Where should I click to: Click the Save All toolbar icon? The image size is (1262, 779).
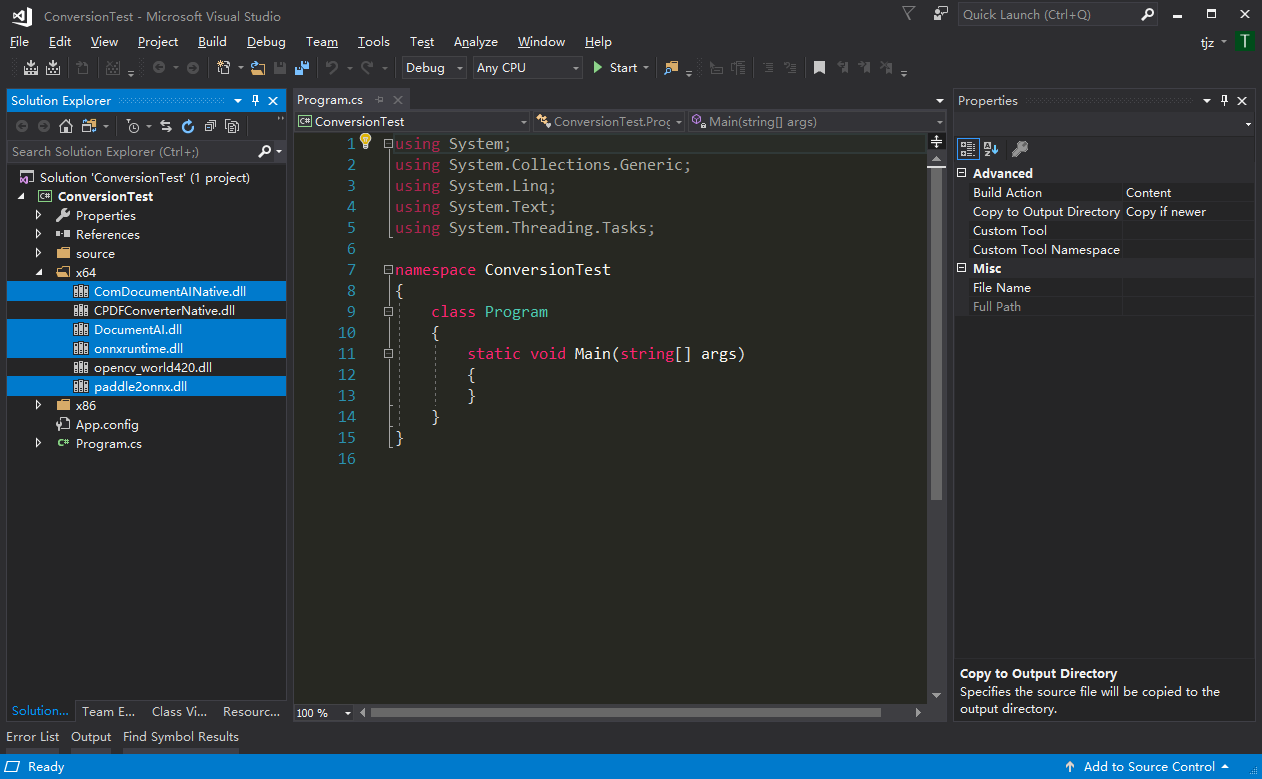[301, 68]
